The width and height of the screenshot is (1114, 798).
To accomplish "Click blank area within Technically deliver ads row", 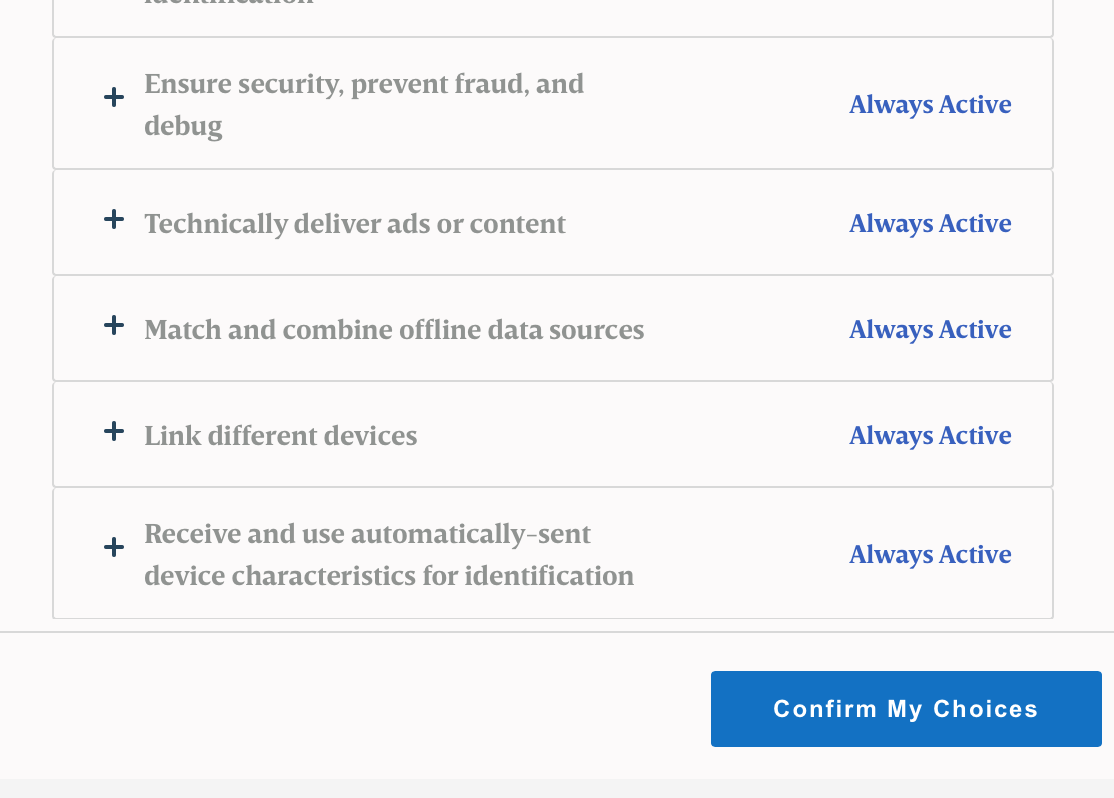I will click(x=707, y=223).
